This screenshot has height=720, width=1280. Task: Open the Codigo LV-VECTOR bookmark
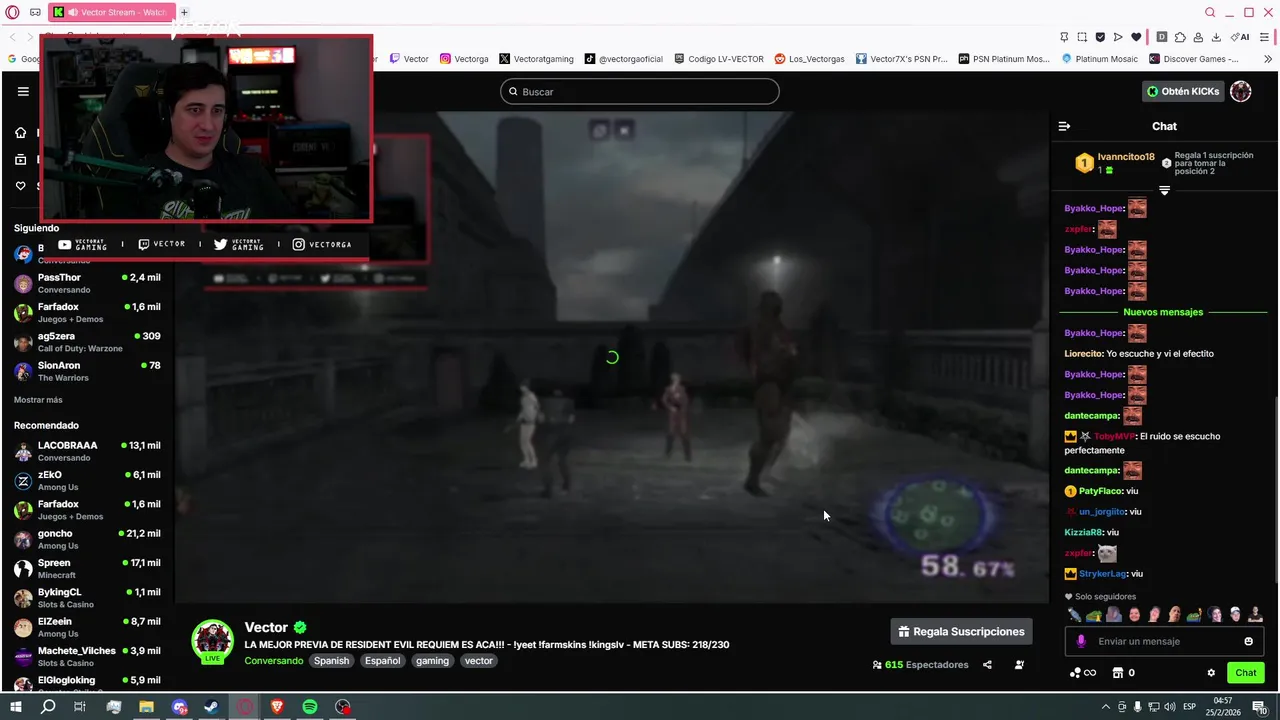(719, 59)
